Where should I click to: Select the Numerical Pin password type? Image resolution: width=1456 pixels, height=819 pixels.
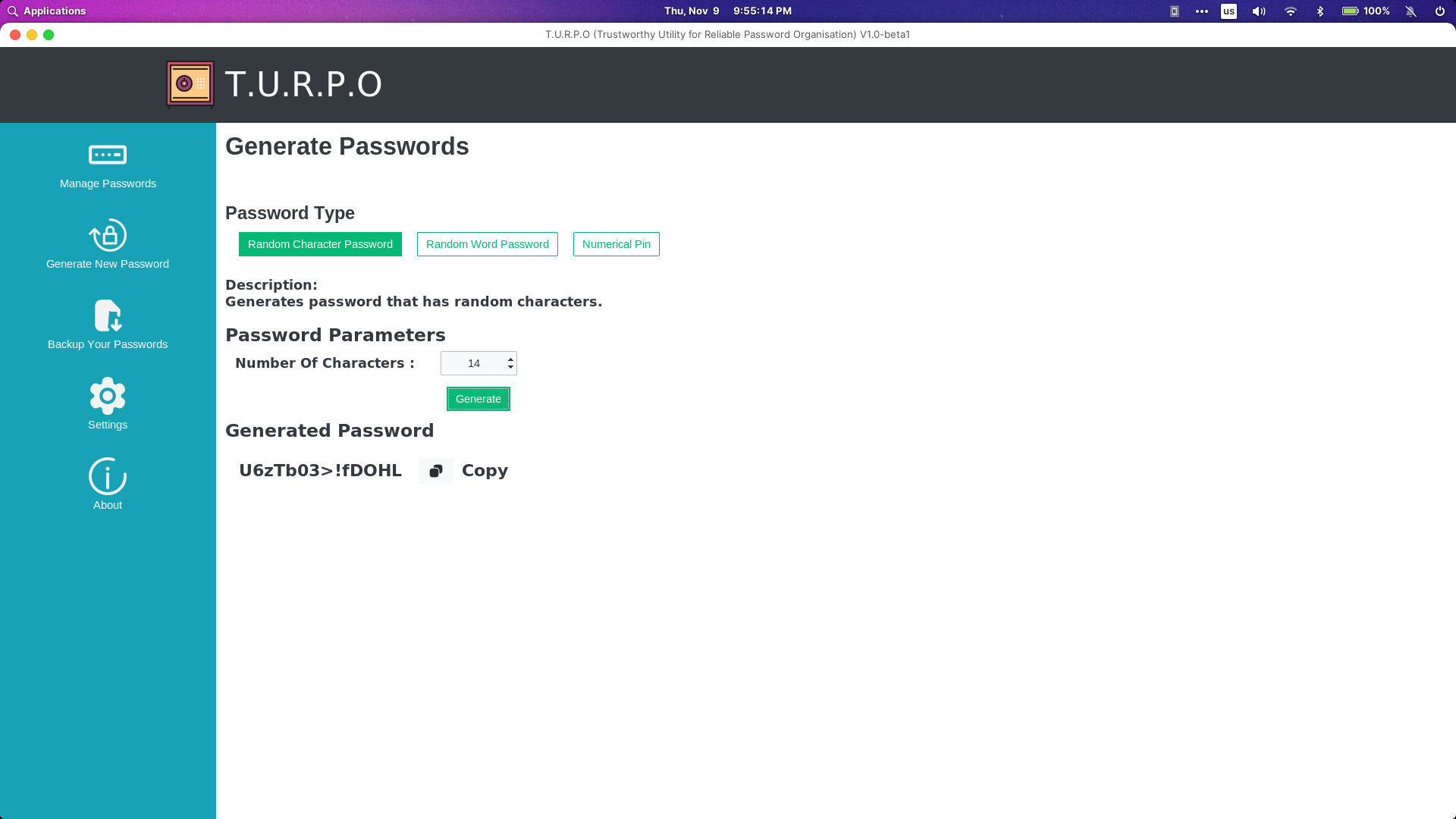tap(616, 244)
